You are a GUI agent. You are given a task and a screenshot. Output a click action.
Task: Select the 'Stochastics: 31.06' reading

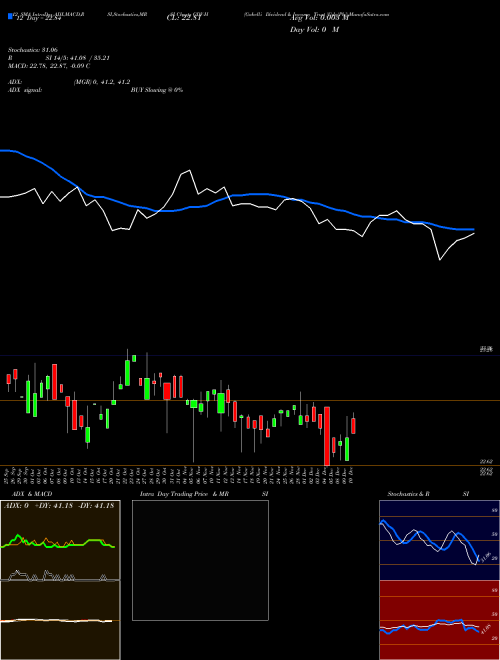coord(33,50)
